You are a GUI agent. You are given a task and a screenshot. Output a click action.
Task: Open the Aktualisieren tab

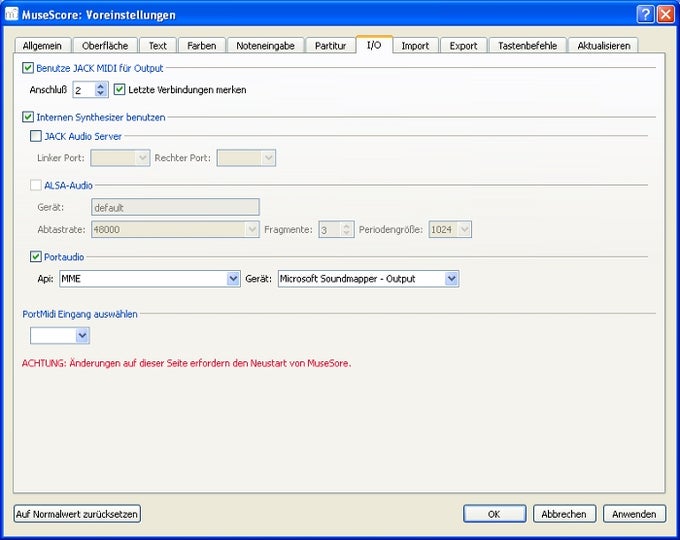click(x=604, y=46)
